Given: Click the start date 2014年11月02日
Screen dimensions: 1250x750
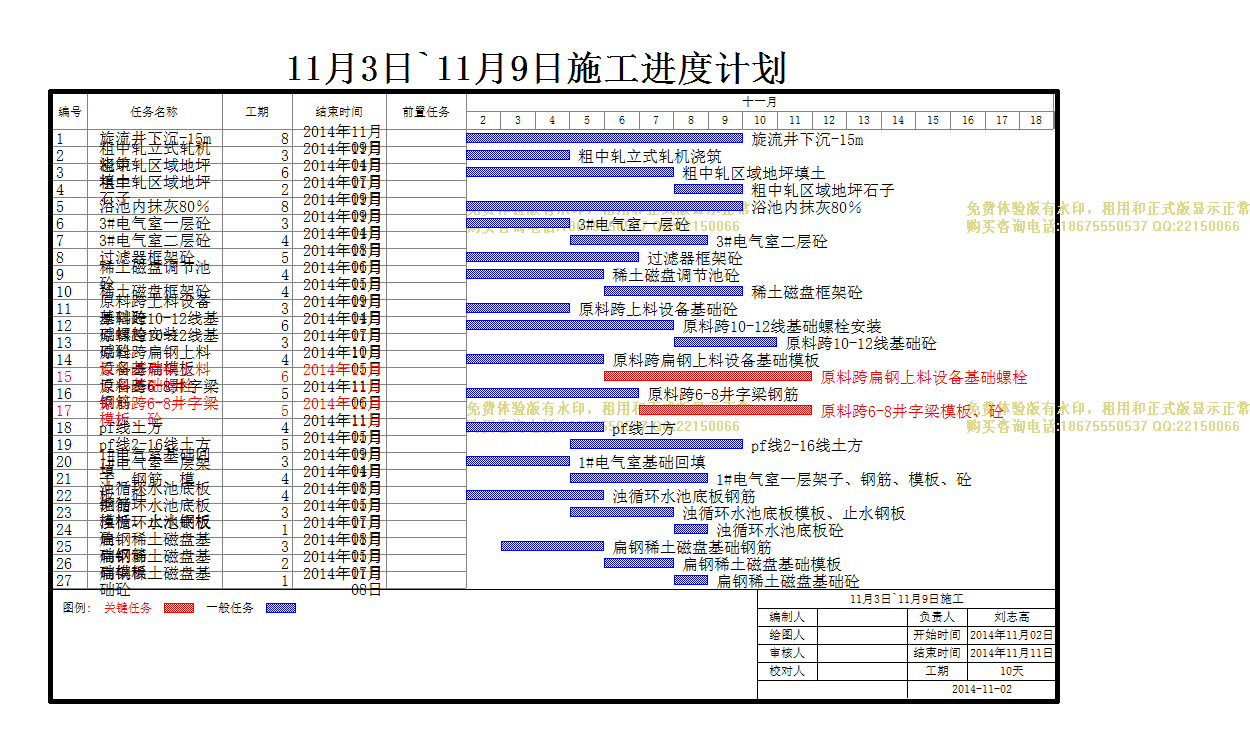Looking at the screenshot, I should point(1011,635).
